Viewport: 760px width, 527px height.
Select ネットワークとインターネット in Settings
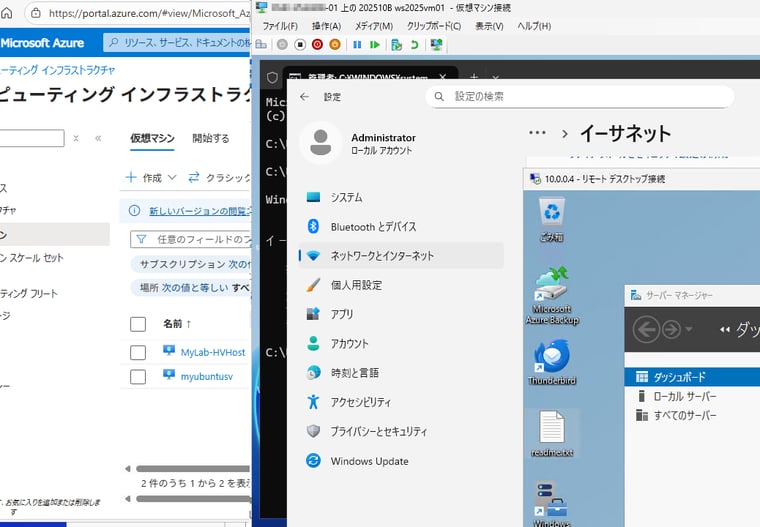pyautogui.click(x=401, y=256)
